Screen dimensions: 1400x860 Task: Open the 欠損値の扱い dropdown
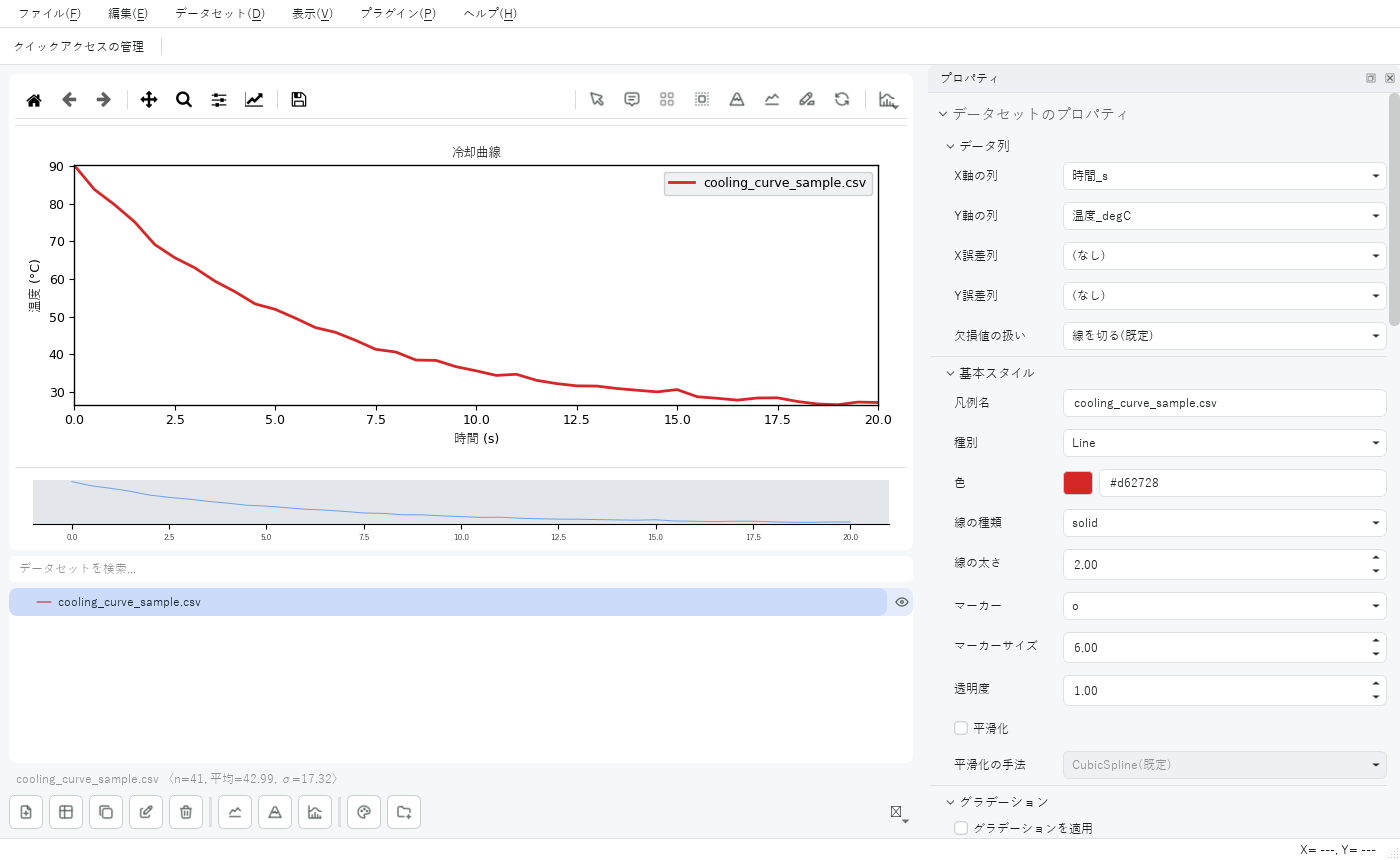click(x=1225, y=336)
